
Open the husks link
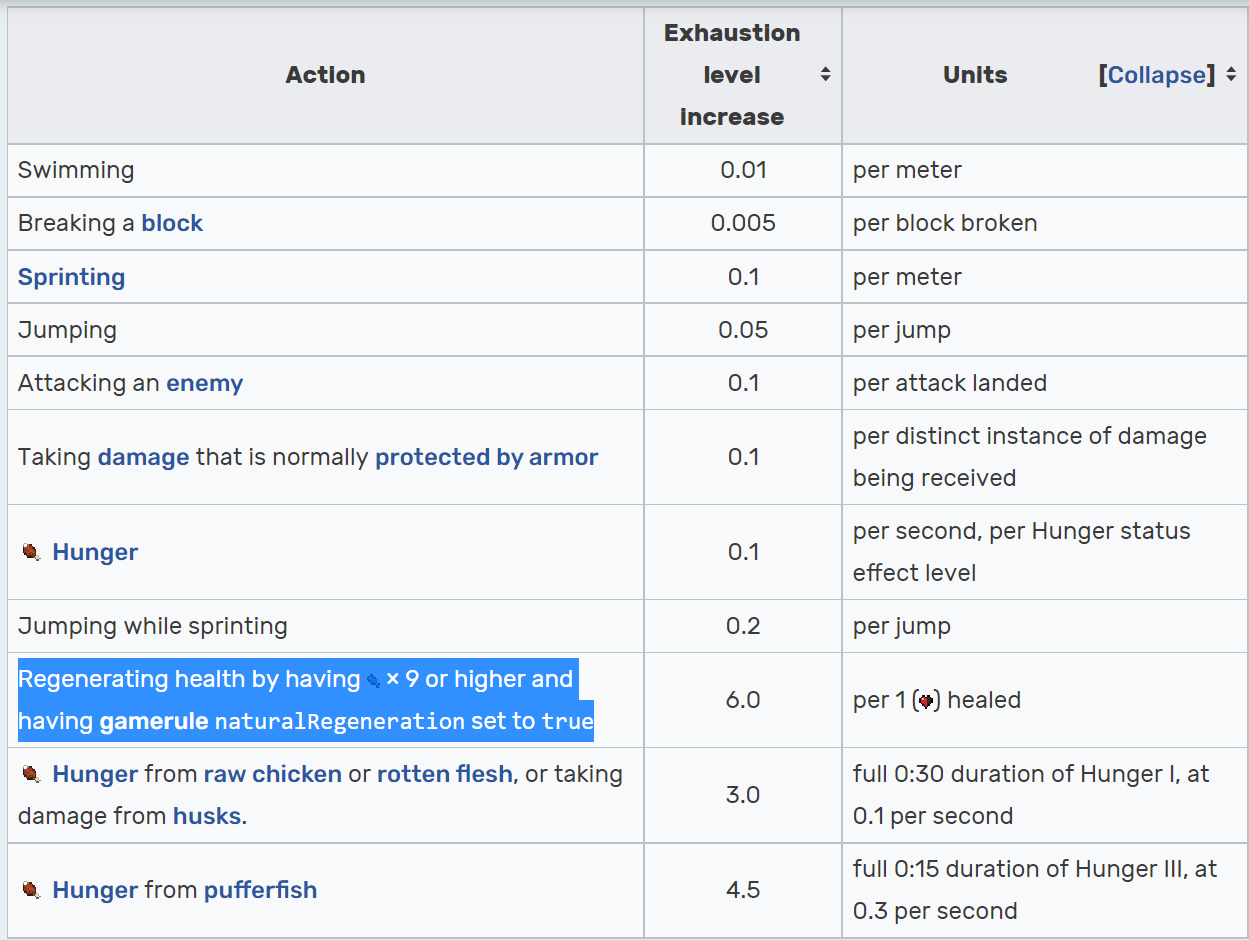pyautogui.click(x=207, y=816)
